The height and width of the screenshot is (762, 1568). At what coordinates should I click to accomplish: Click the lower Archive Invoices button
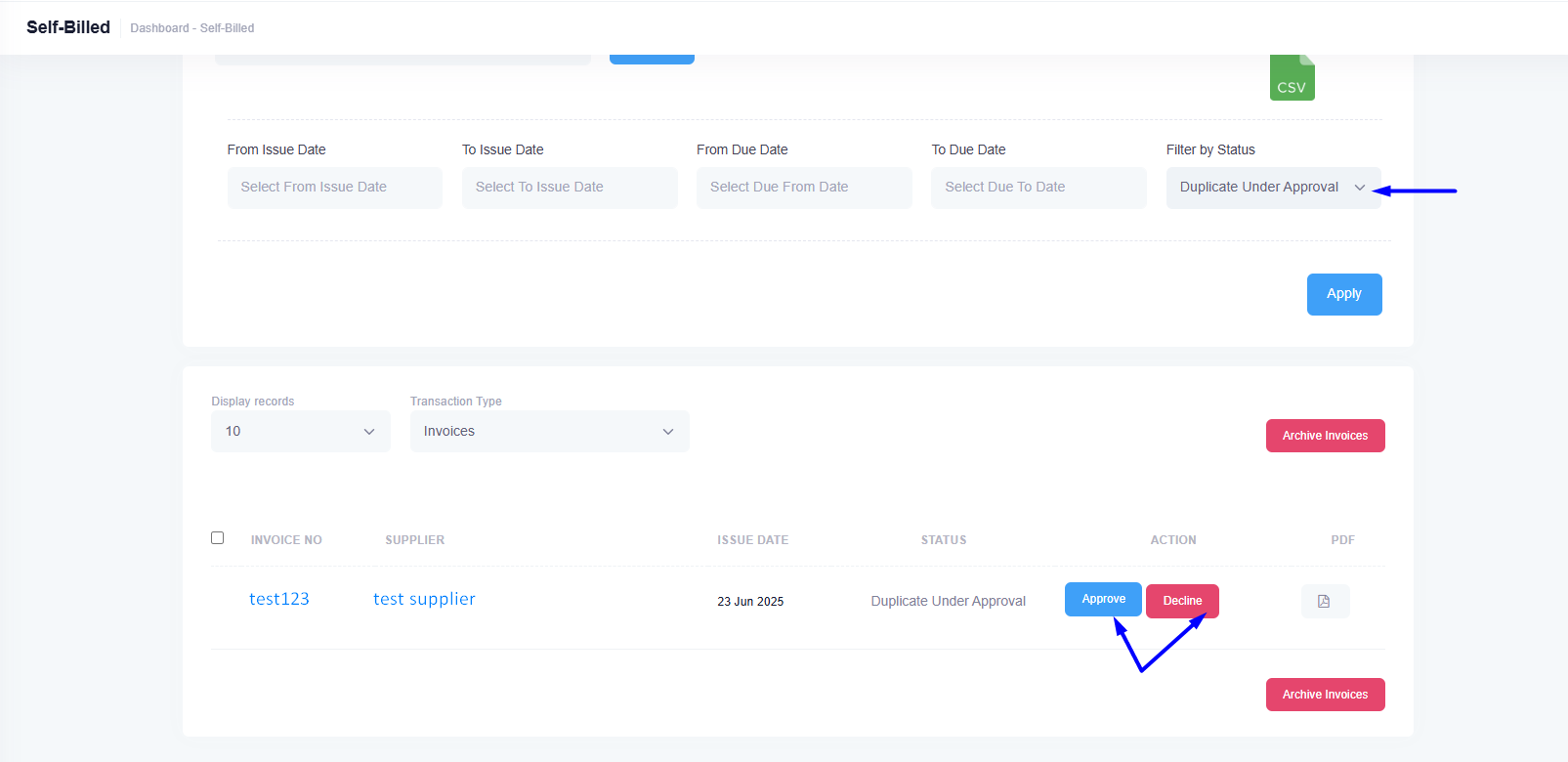coord(1325,695)
